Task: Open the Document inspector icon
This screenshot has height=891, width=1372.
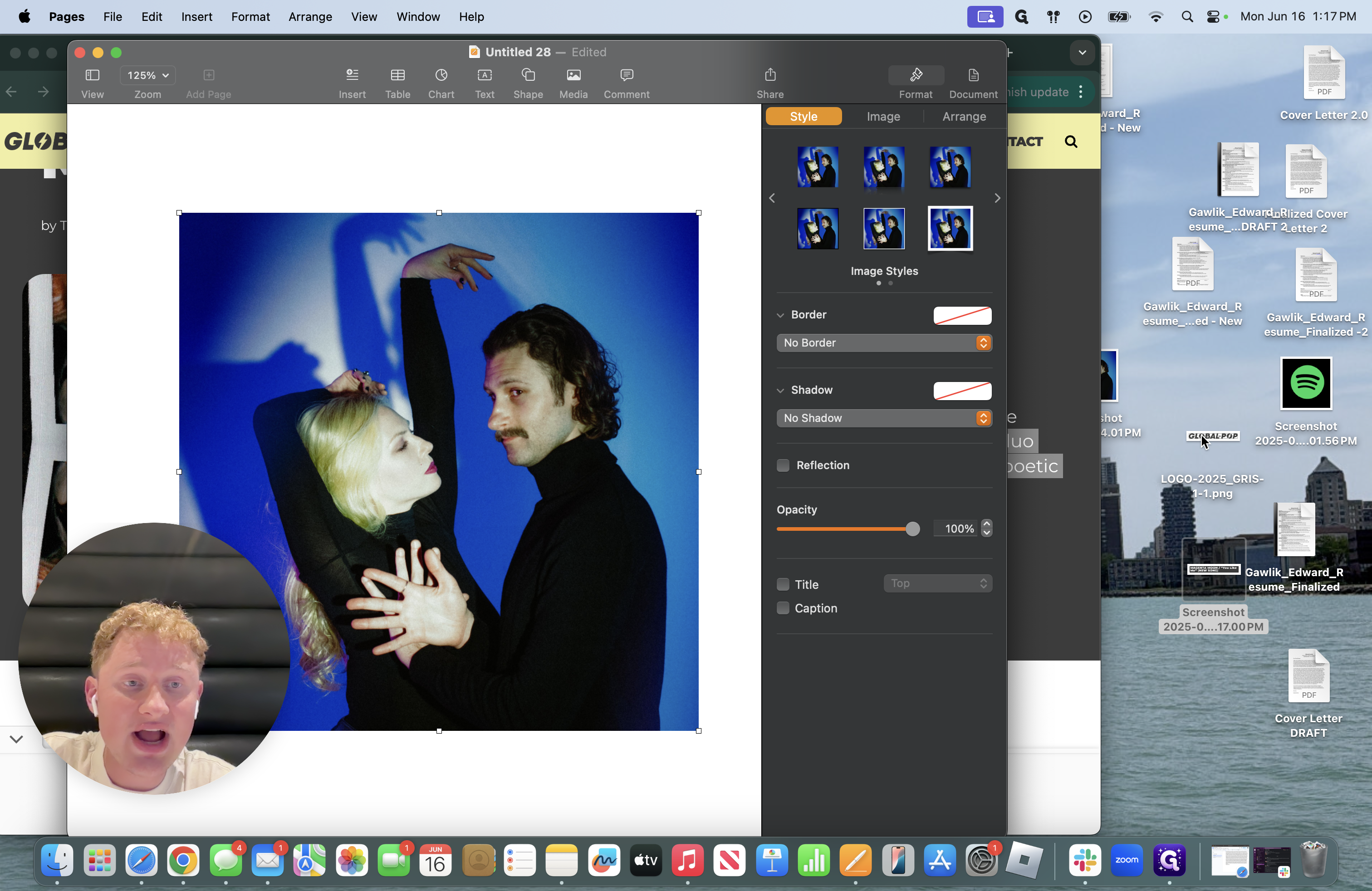Action: (973, 75)
